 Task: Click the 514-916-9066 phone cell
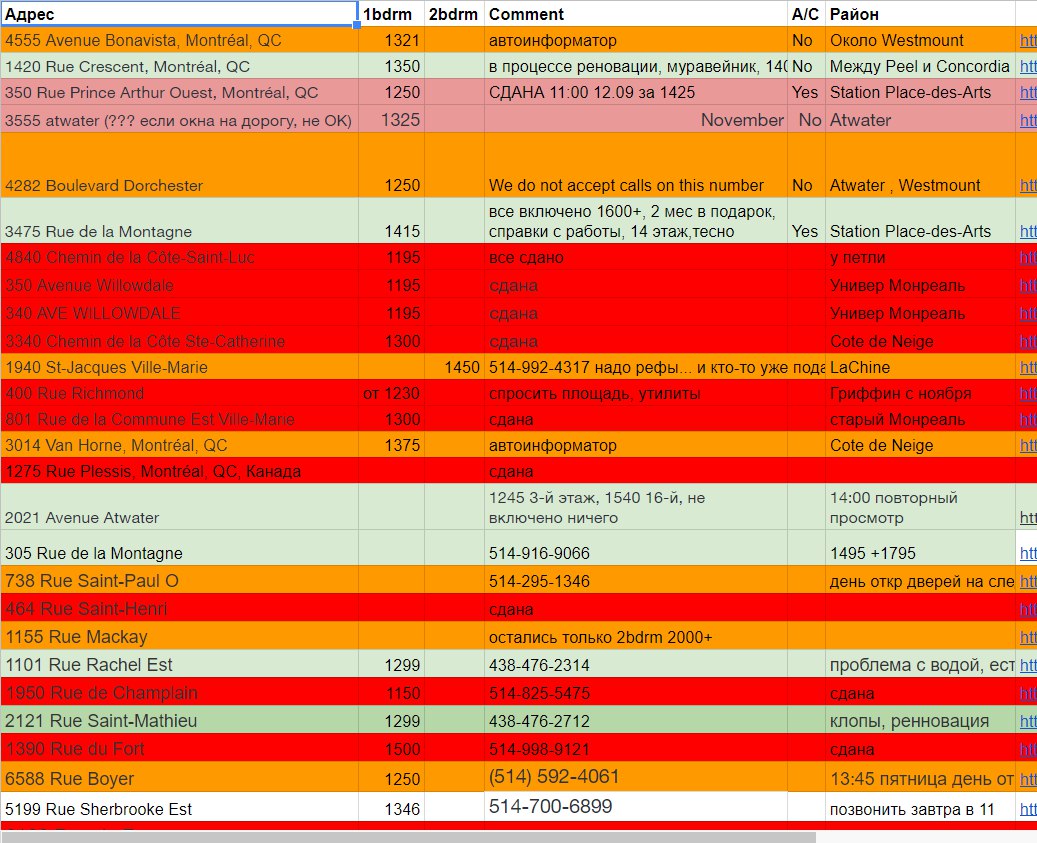click(x=636, y=547)
